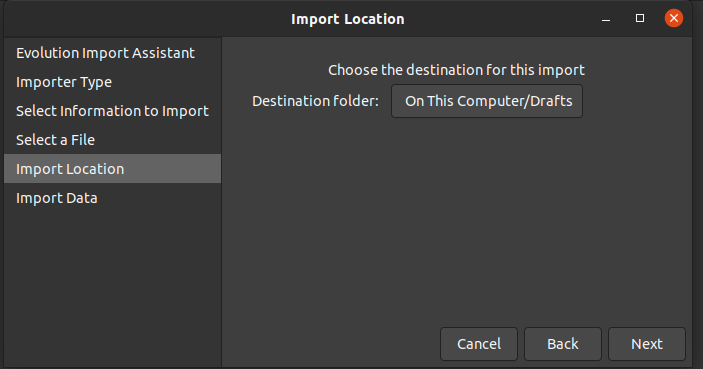Choose Select Information to Import step
703x369 pixels.
pos(113,111)
